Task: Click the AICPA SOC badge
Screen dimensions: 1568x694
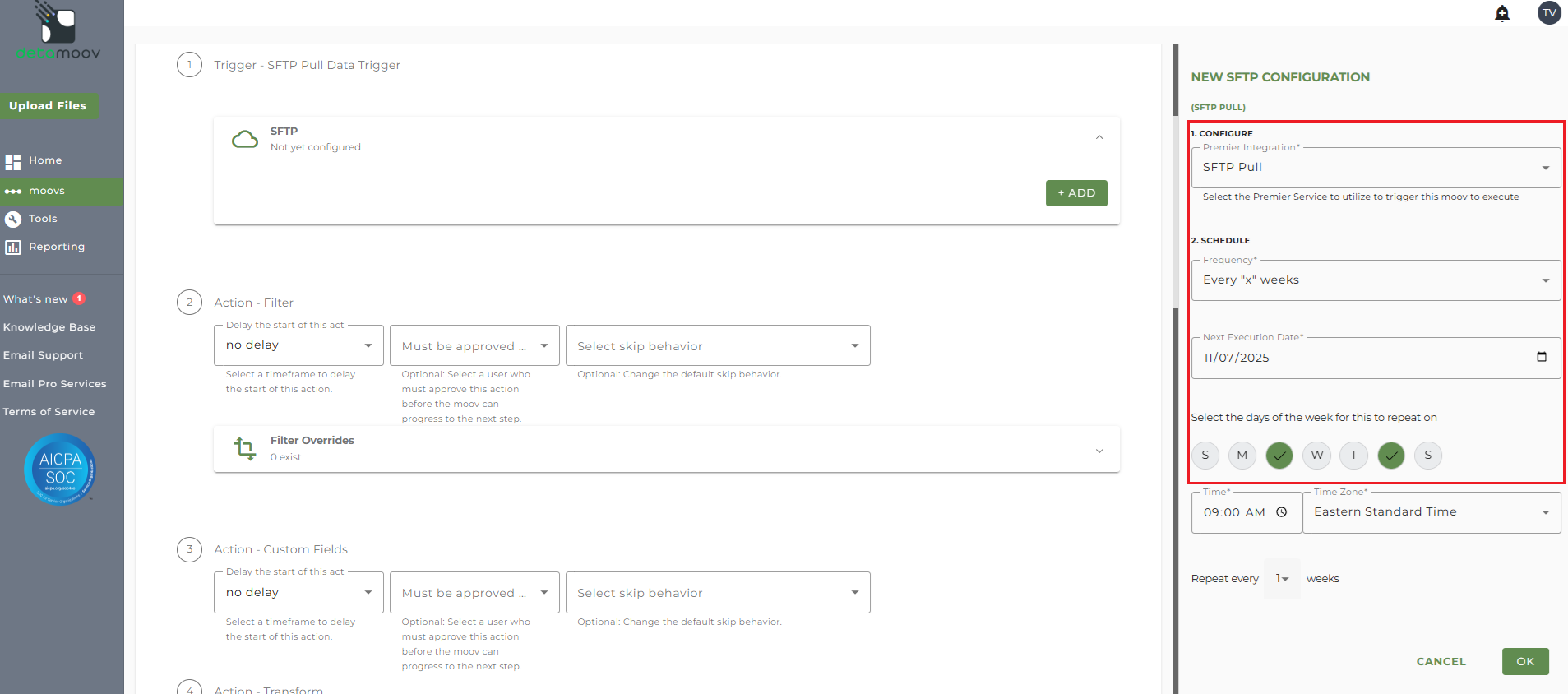Action: tap(60, 469)
